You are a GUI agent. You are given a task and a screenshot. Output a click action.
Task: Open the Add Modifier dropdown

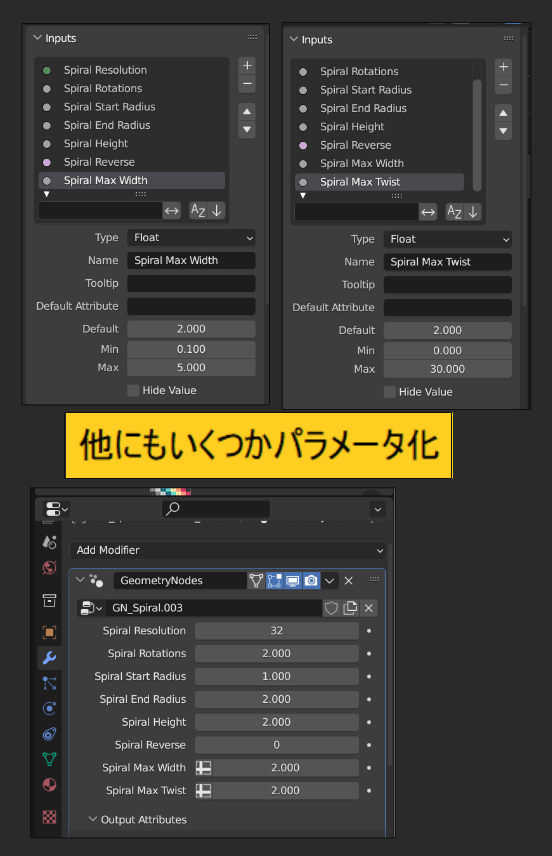[228, 550]
